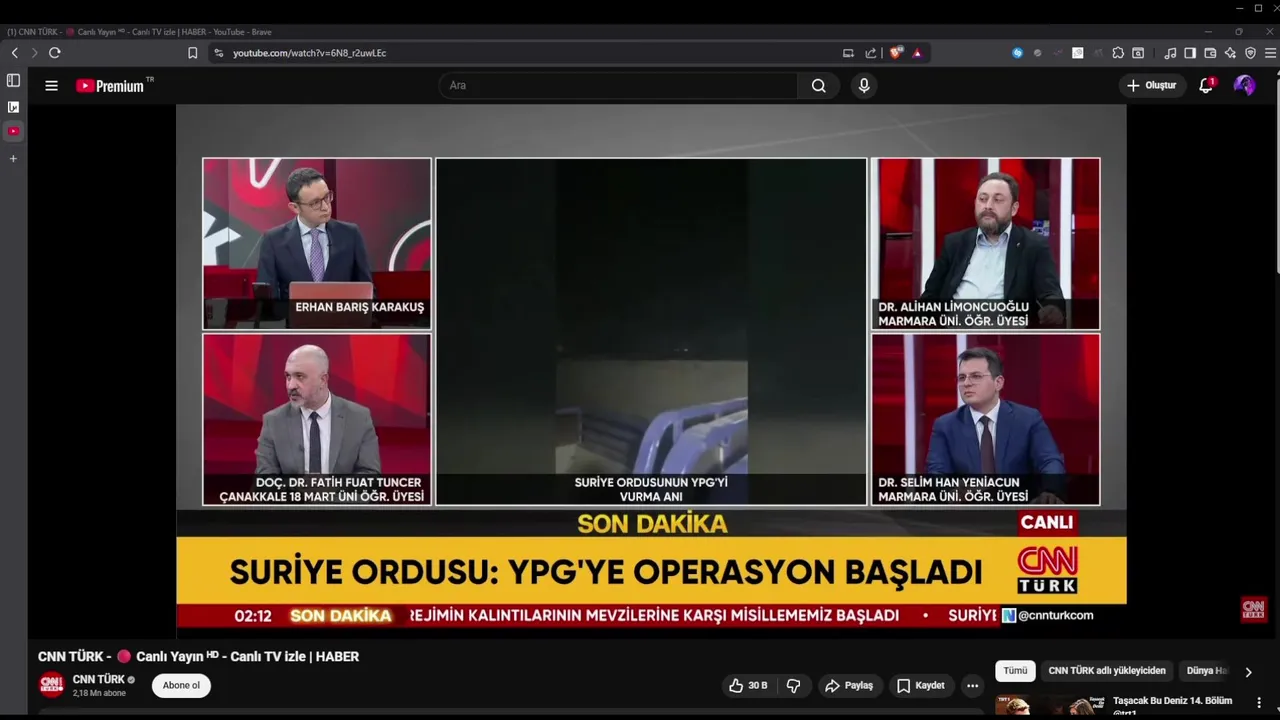This screenshot has height=720, width=1280.
Task: Open the account avatar menu
Action: pos(1245,86)
